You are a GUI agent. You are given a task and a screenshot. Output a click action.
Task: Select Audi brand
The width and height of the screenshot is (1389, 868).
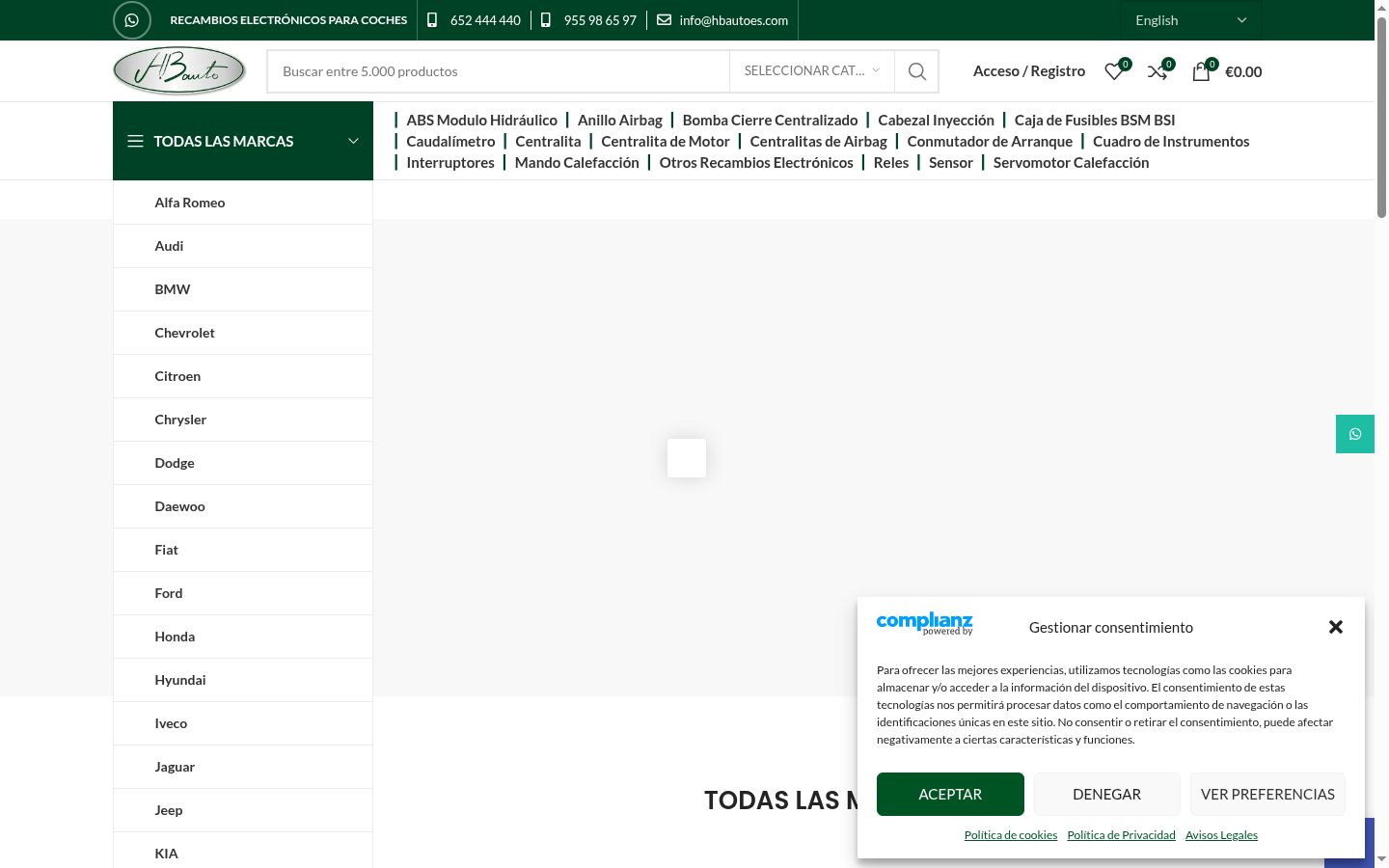click(243, 246)
